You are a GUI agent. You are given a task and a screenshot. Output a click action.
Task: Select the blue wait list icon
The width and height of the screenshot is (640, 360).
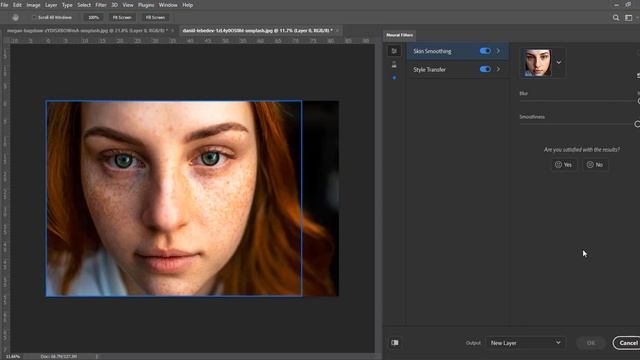tap(394, 78)
